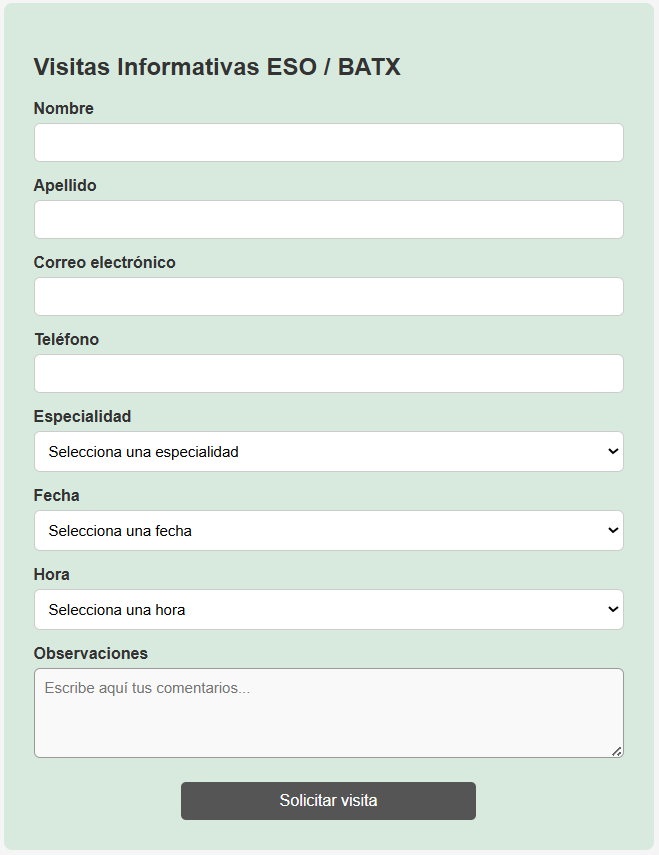Open the 'Selecciona una hora' combo box
This screenshot has height=855, width=659.
(328, 610)
